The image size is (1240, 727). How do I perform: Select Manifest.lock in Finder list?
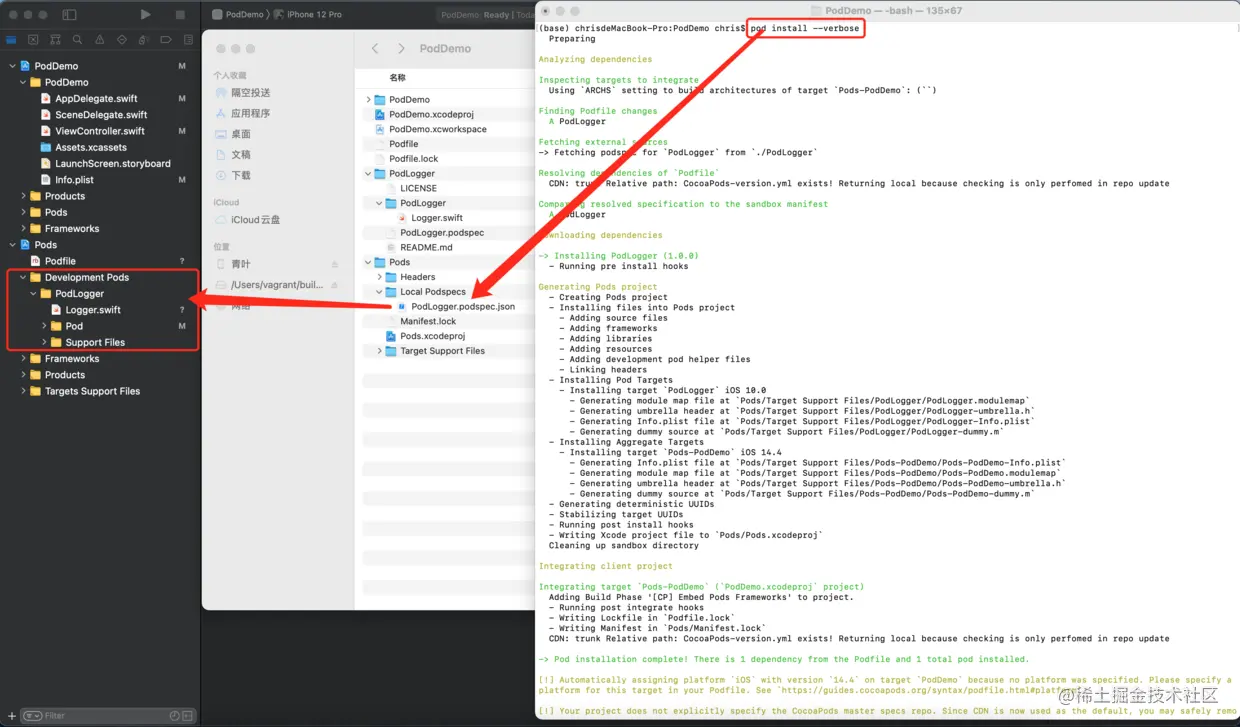(x=428, y=321)
